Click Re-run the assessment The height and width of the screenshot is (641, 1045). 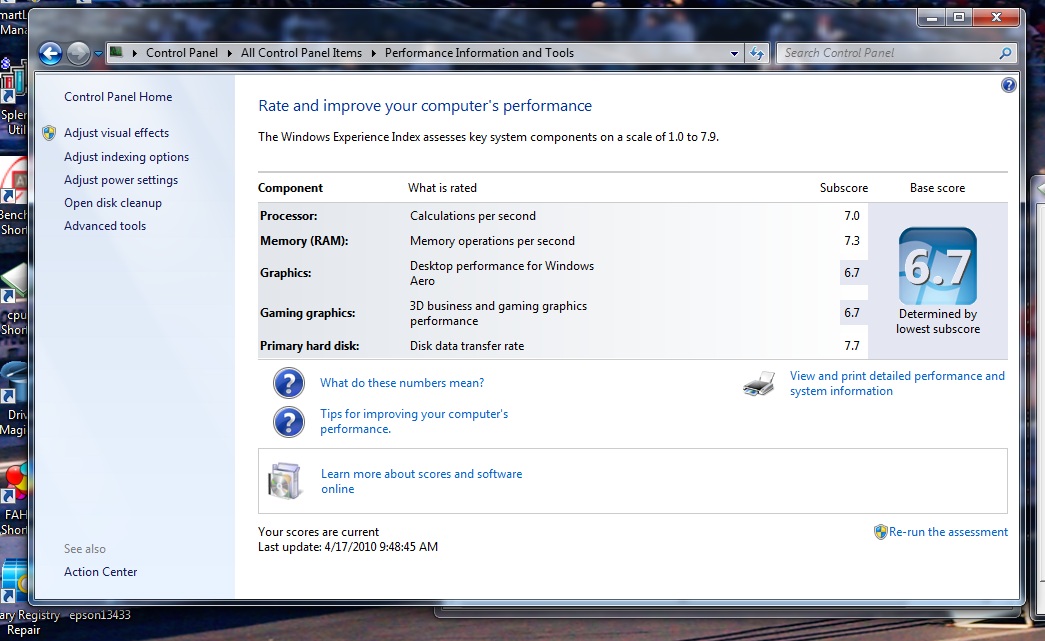click(948, 532)
